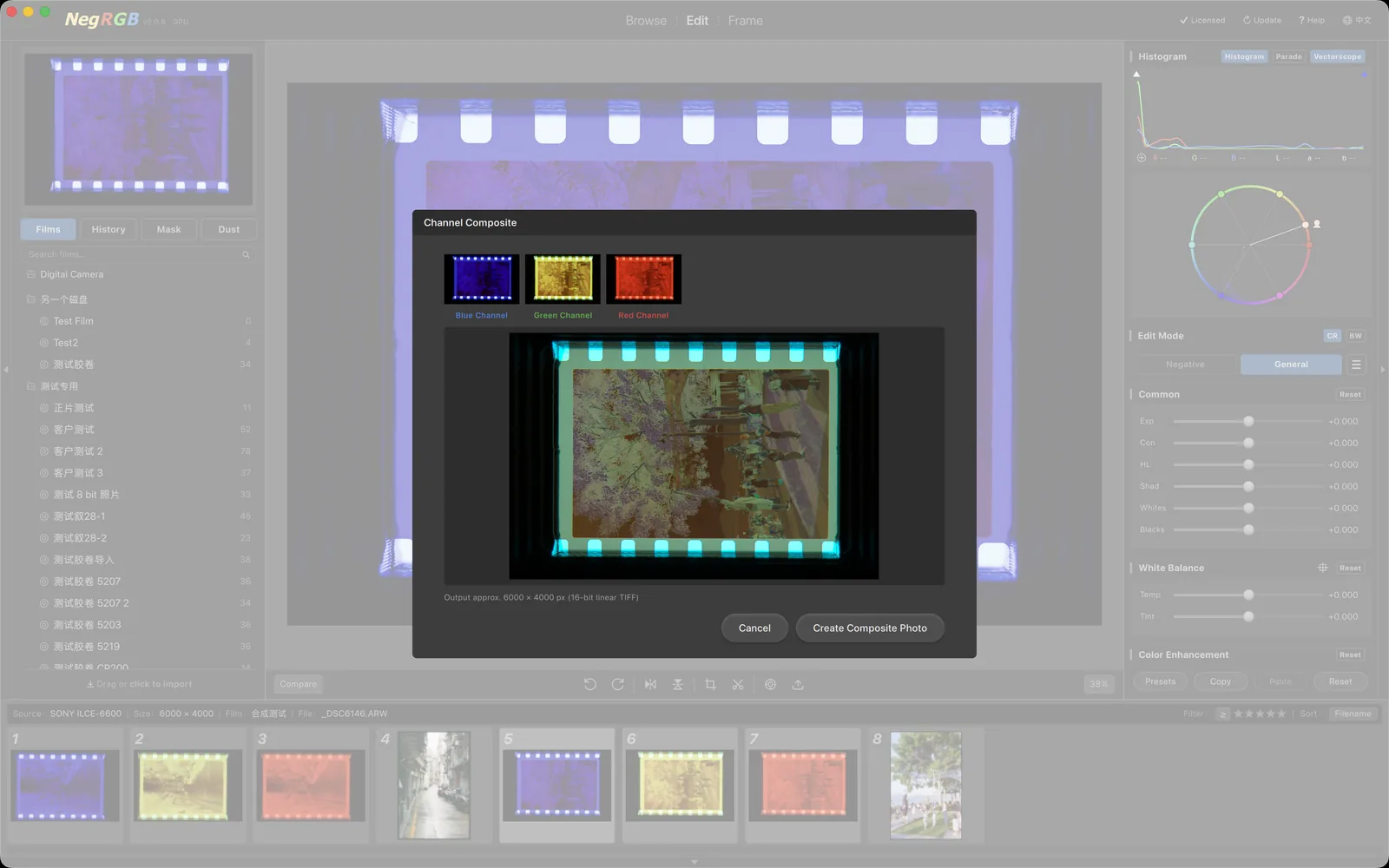The width and height of the screenshot is (1389, 868).
Task: Cancel the Channel Composite dialog
Action: pyautogui.click(x=754, y=628)
